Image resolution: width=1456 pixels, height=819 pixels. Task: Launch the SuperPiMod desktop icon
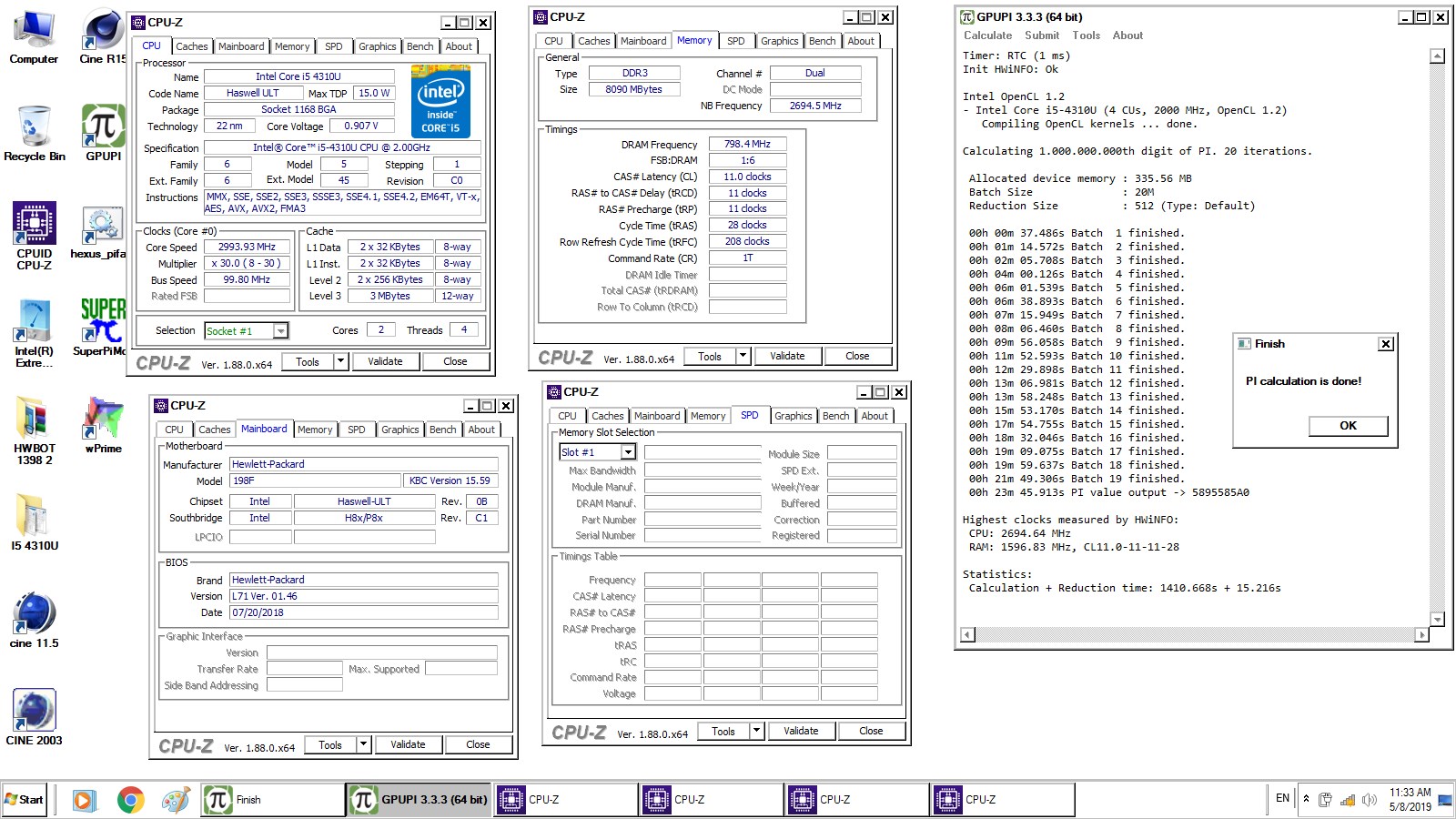coord(100,328)
